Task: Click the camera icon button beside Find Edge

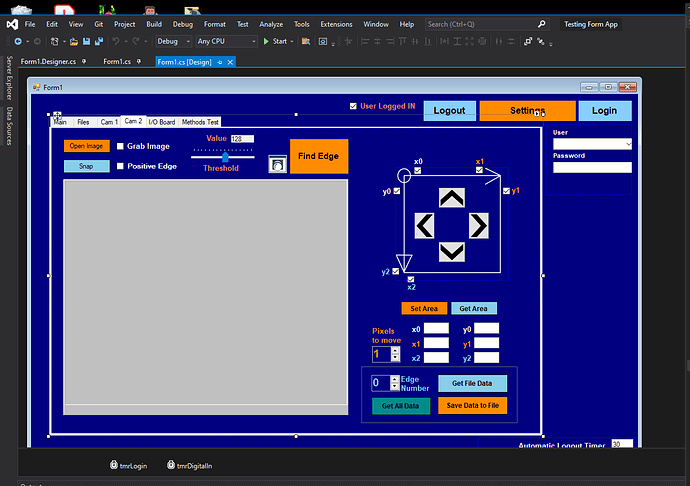Action: click(278, 164)
